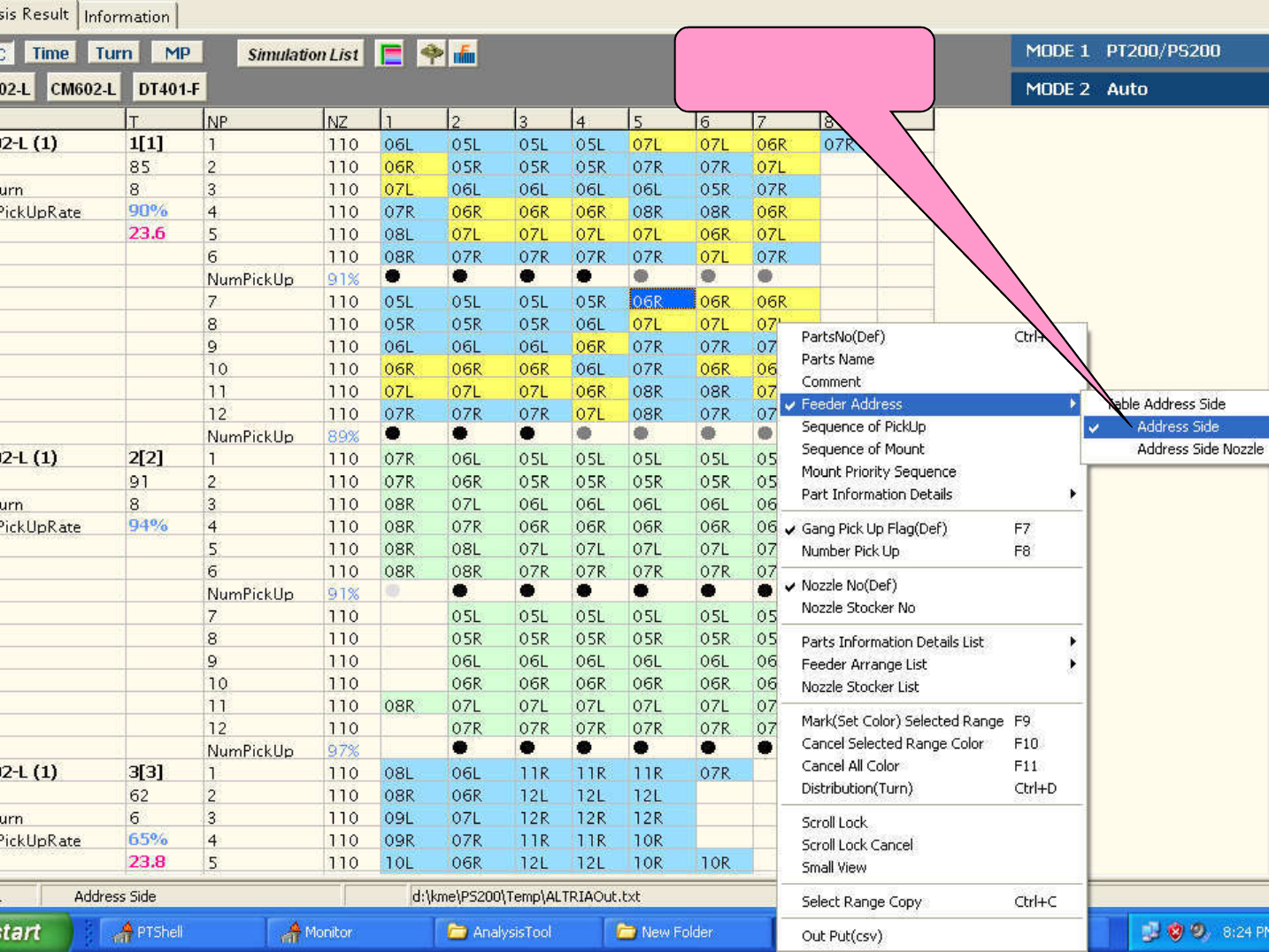
Task: Click the red shield tray icon
Action: [x=1174, y=932]
